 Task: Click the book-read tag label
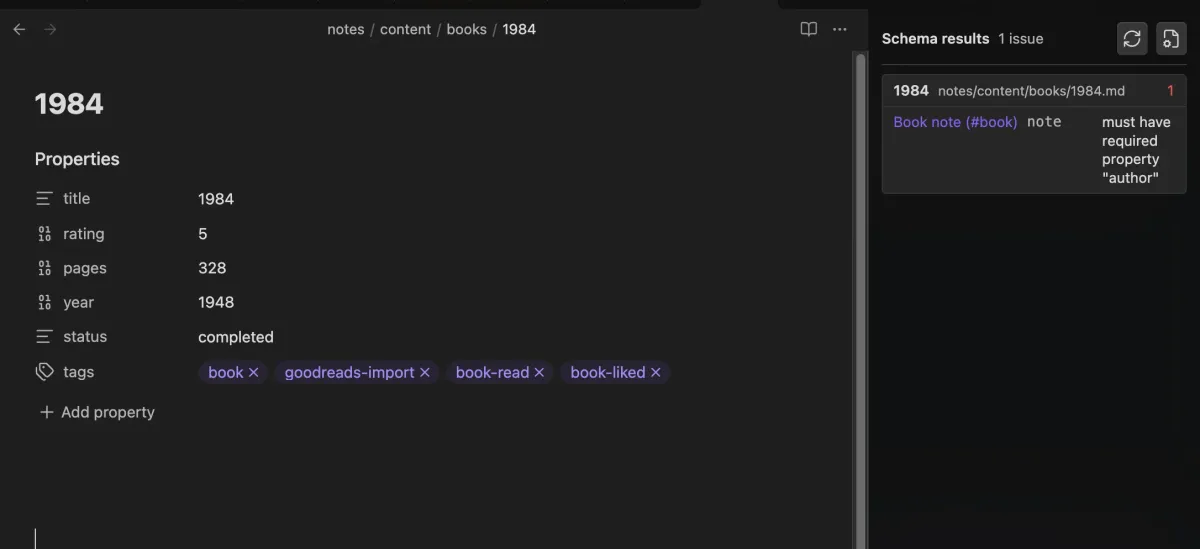click(x=492, y=372)
